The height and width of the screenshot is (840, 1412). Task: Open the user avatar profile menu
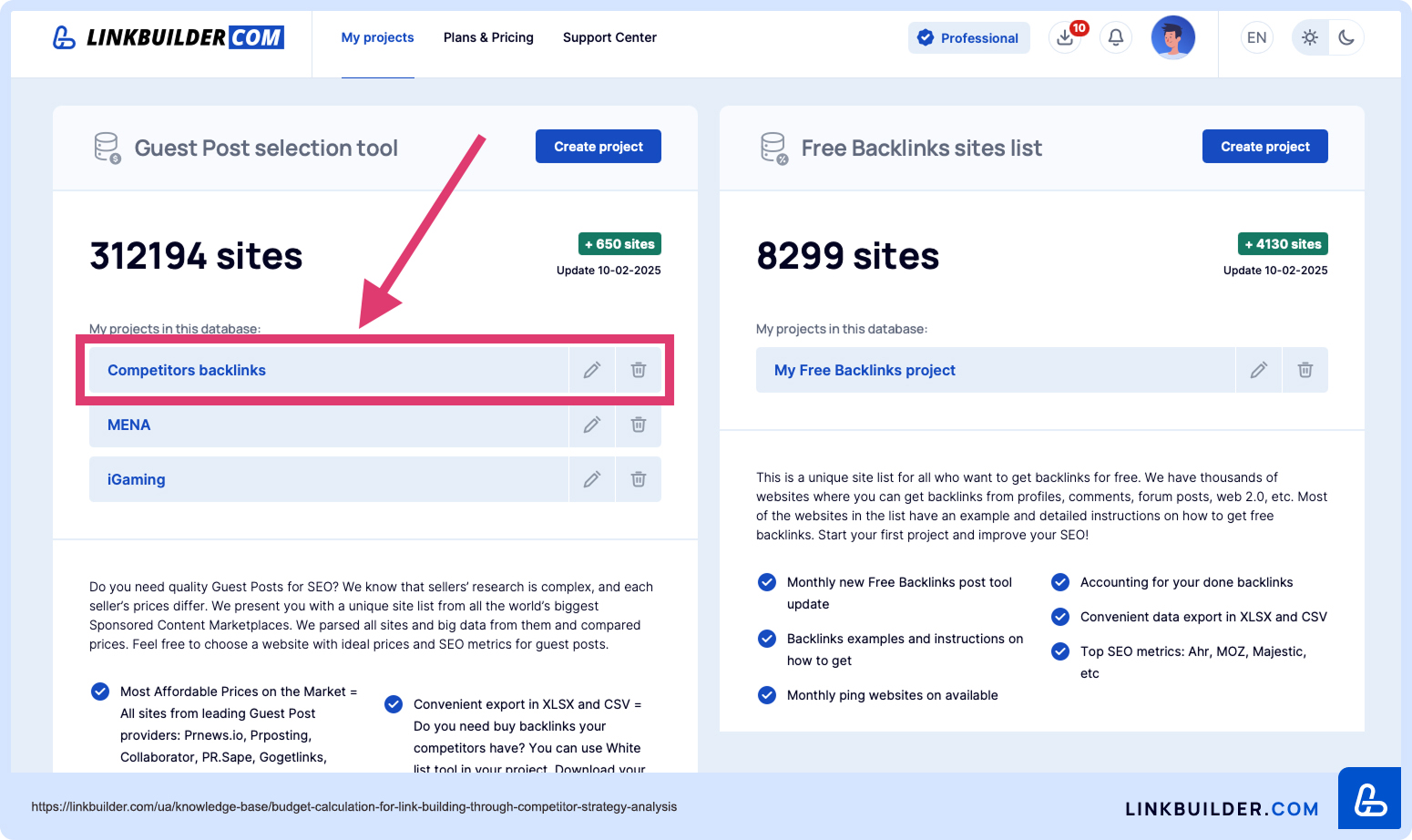pos(1172,38)
